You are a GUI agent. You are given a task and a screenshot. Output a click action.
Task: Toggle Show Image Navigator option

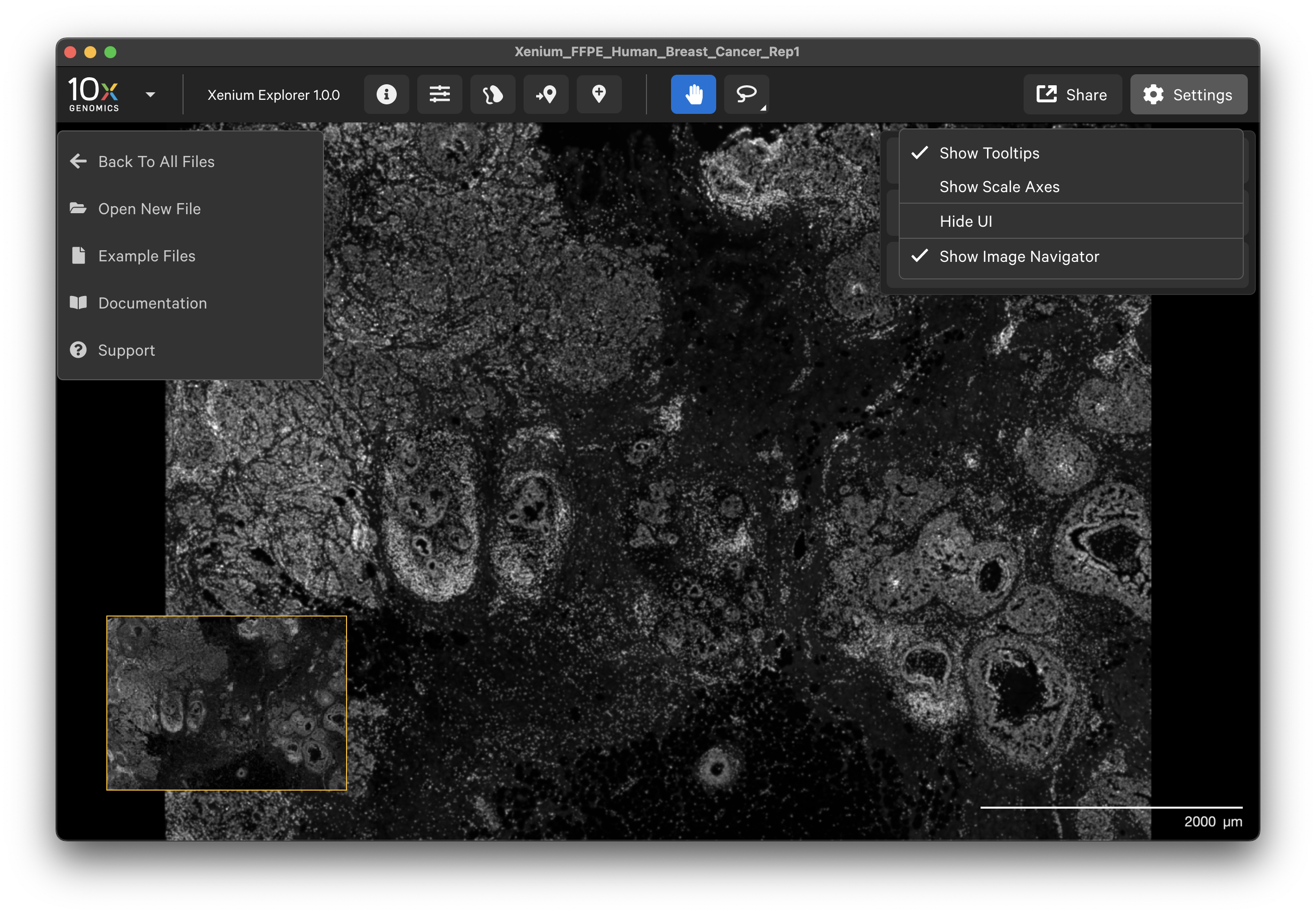[1071, 256]
